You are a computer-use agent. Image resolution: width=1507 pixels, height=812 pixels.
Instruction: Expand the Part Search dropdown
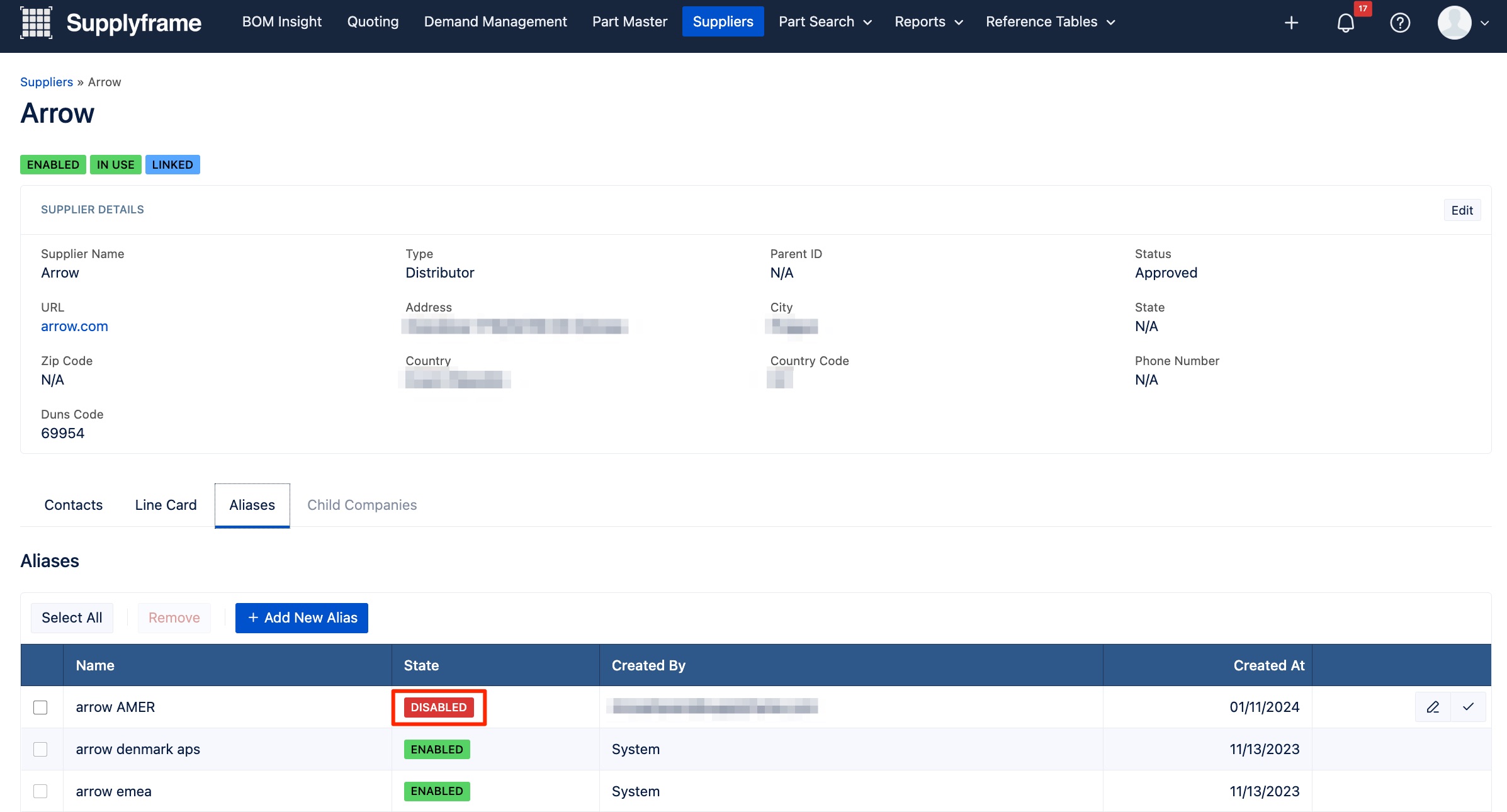point(825,21)
